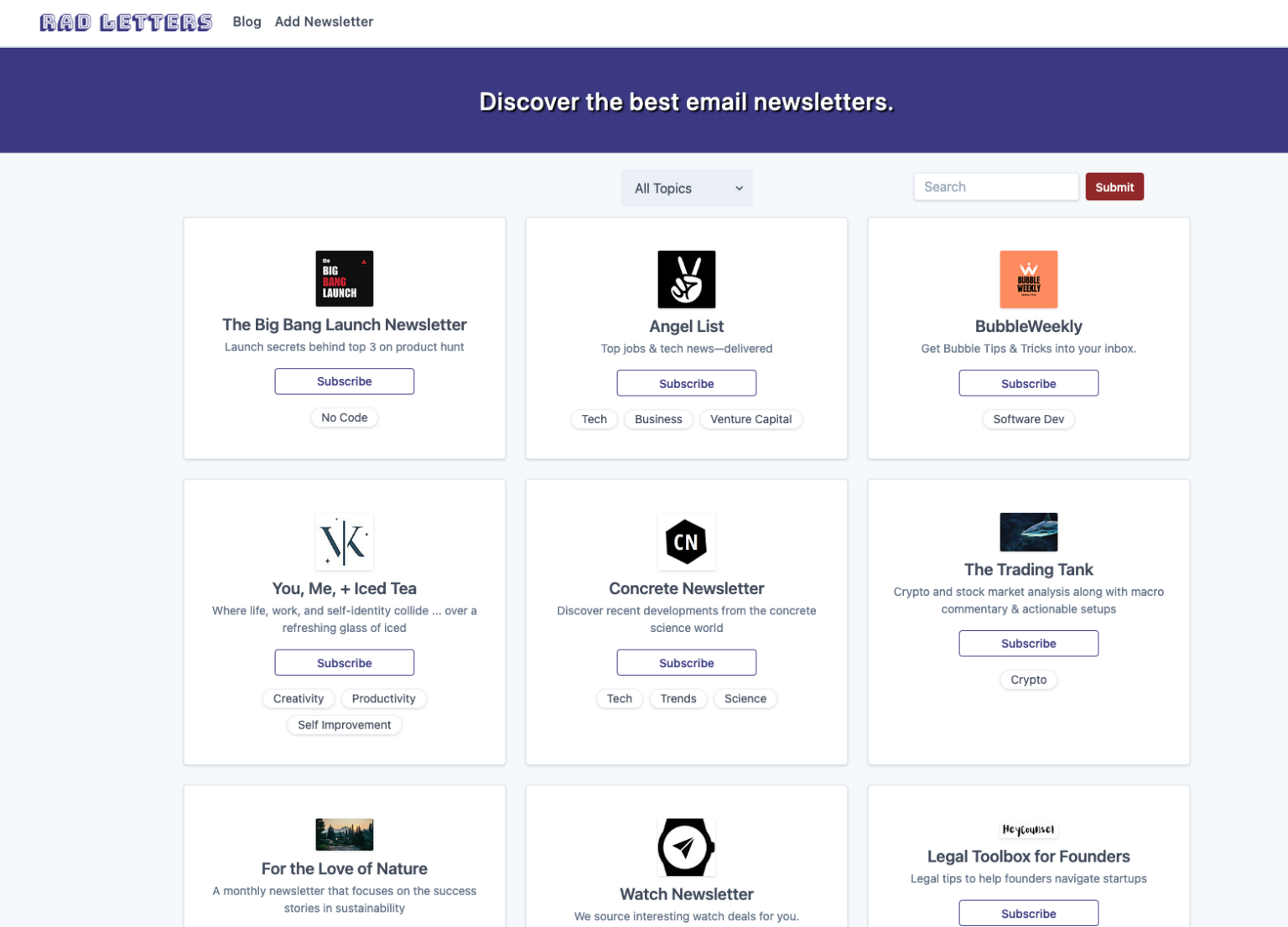Click the You, Me, + Iced Tea logo
1288x927 pixels.
coord(344,541)
